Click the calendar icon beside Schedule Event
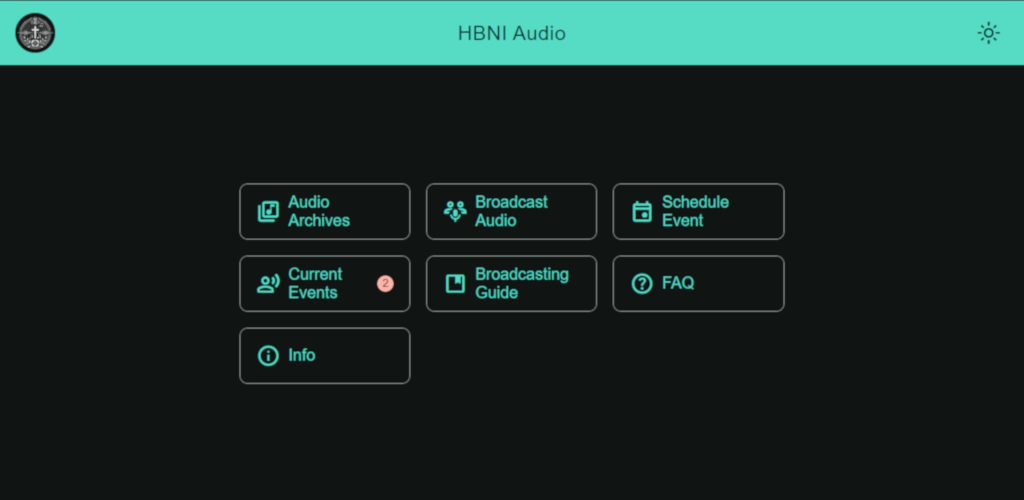This screenshot has width=1024, height=500. tap(642, 211)
